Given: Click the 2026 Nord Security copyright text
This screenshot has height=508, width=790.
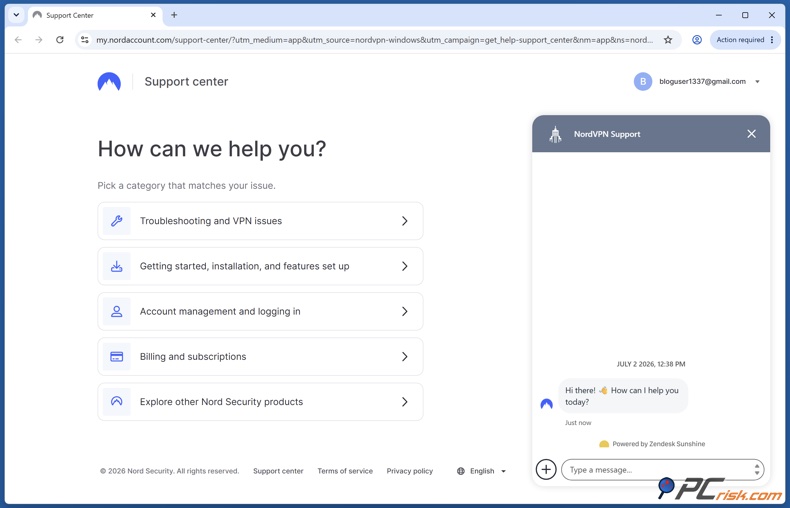Looking at the screenshot, I should point(169,471).
